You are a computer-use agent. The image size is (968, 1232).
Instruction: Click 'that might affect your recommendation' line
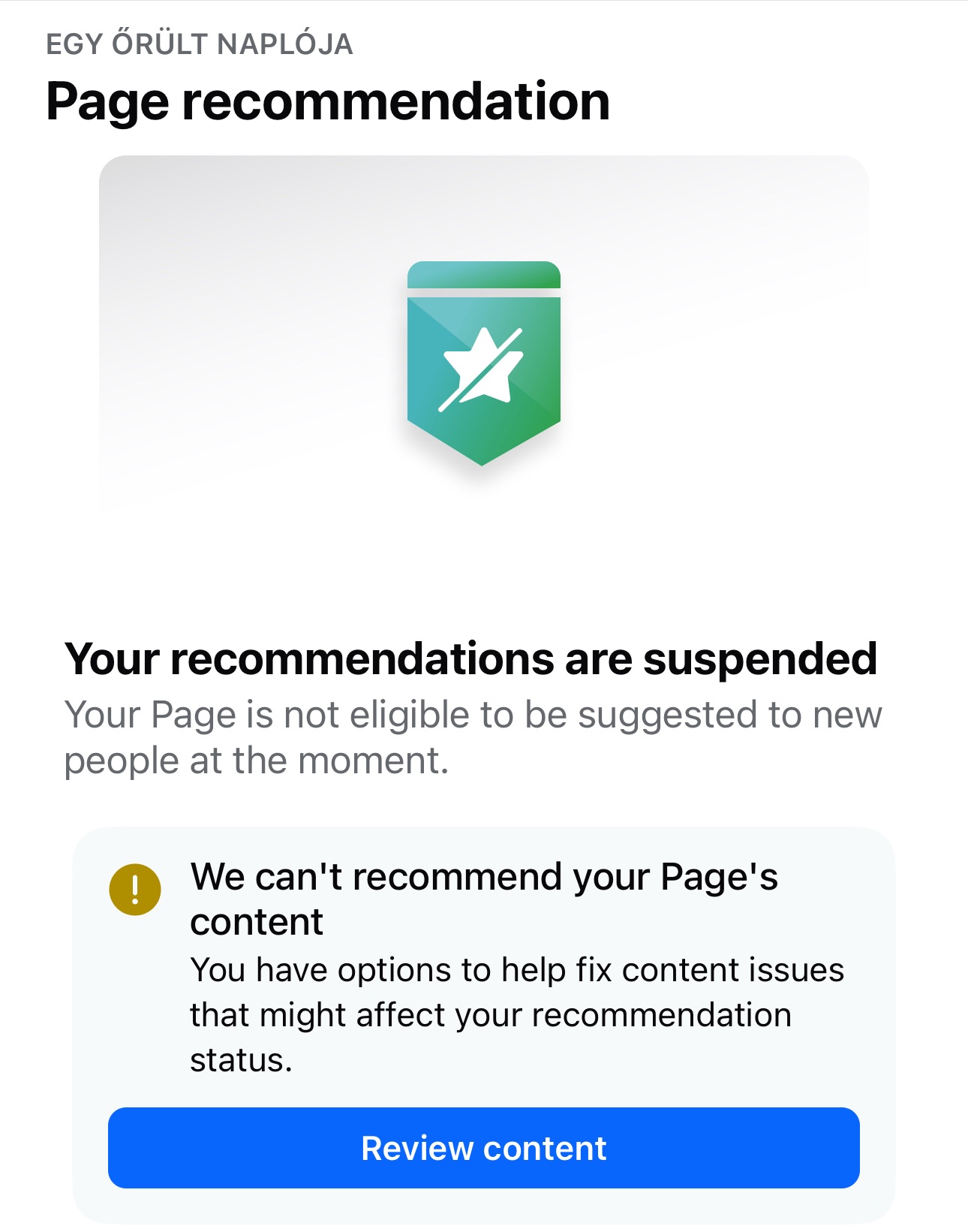click(x=490, y=1015)
